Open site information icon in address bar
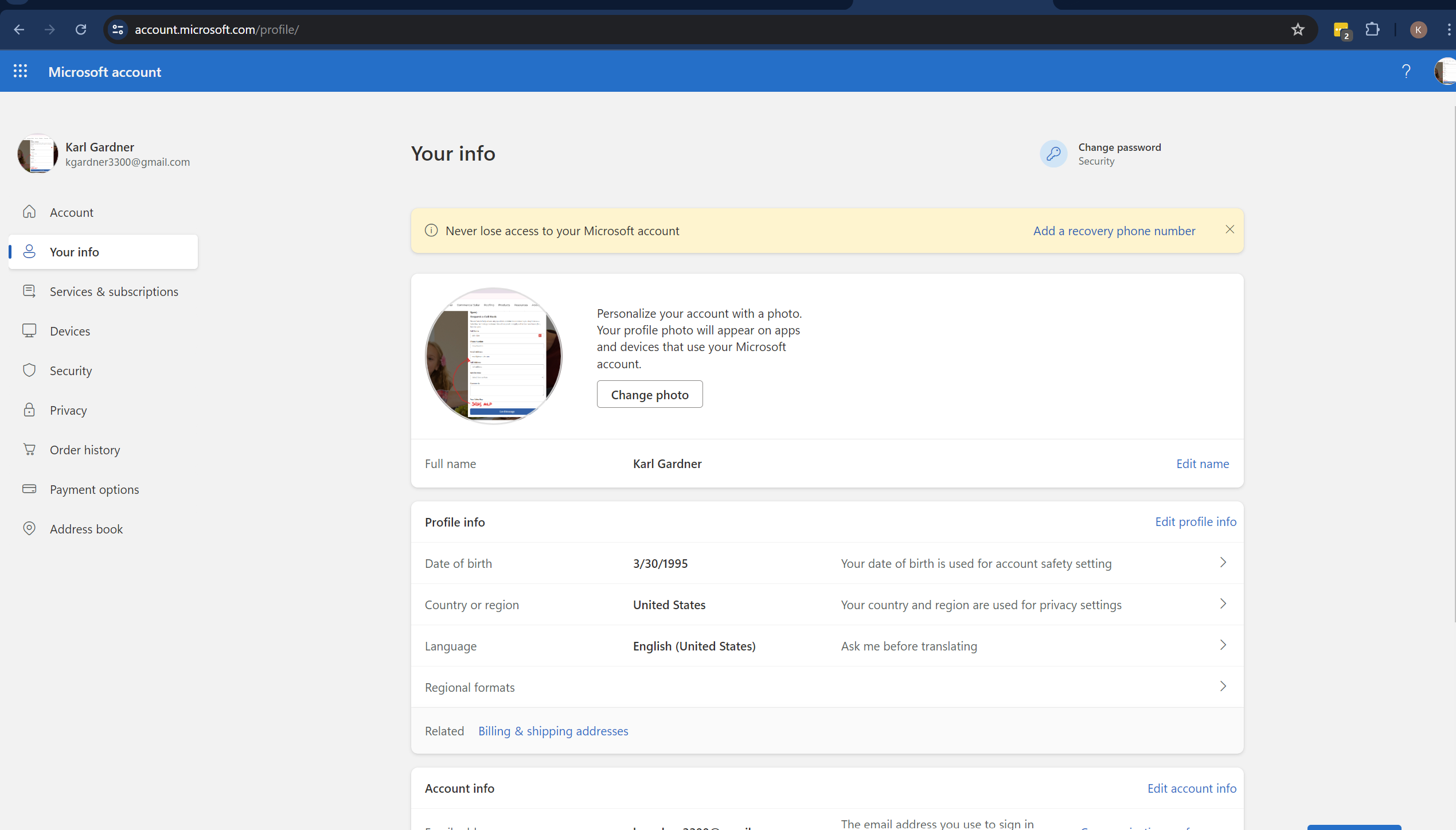Screen dimensions: 1456x830 click(118, 29)
